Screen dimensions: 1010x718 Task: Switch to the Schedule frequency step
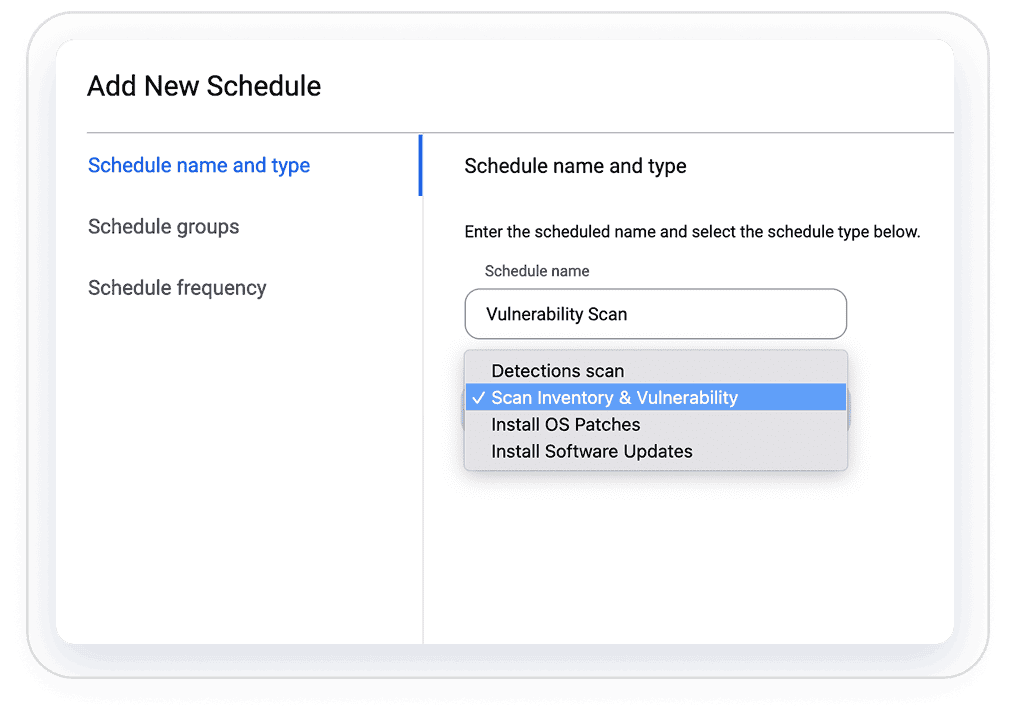point(177,288)
